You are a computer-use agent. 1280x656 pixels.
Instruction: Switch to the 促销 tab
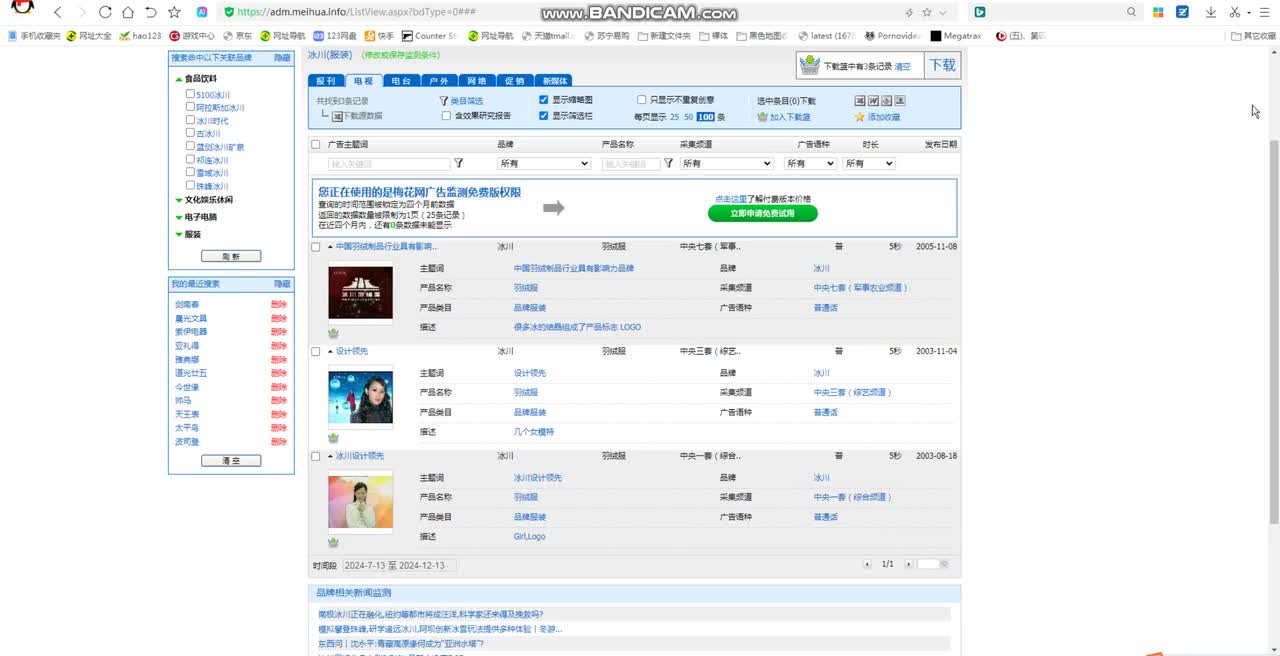[514, 81]
